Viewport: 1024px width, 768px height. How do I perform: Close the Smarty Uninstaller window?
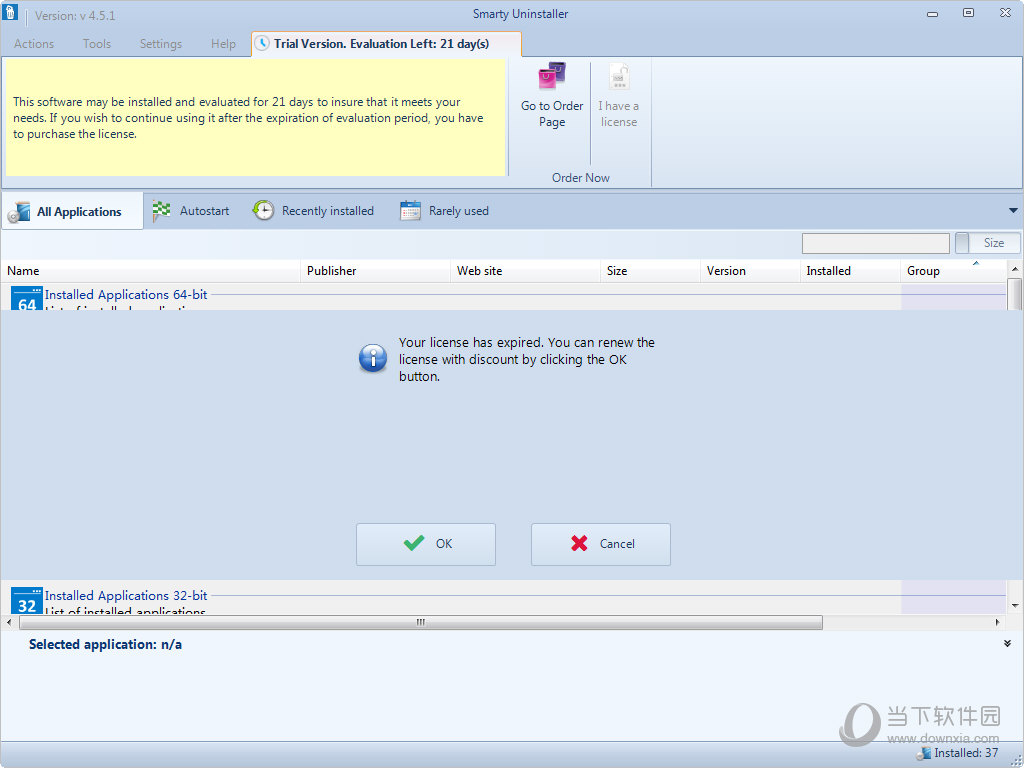point(1006,13)
